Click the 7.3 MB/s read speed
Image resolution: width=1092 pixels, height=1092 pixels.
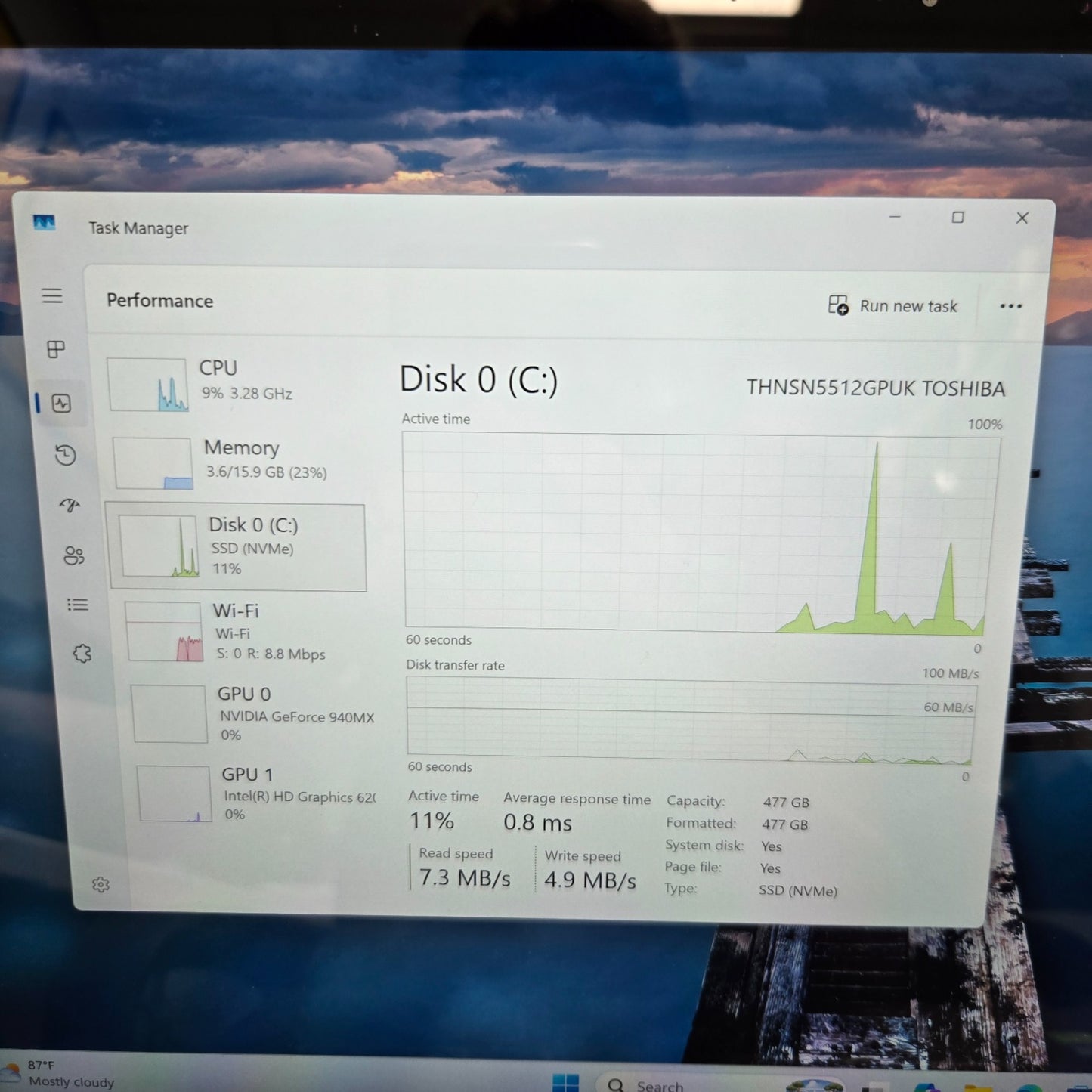coord(465,878)
